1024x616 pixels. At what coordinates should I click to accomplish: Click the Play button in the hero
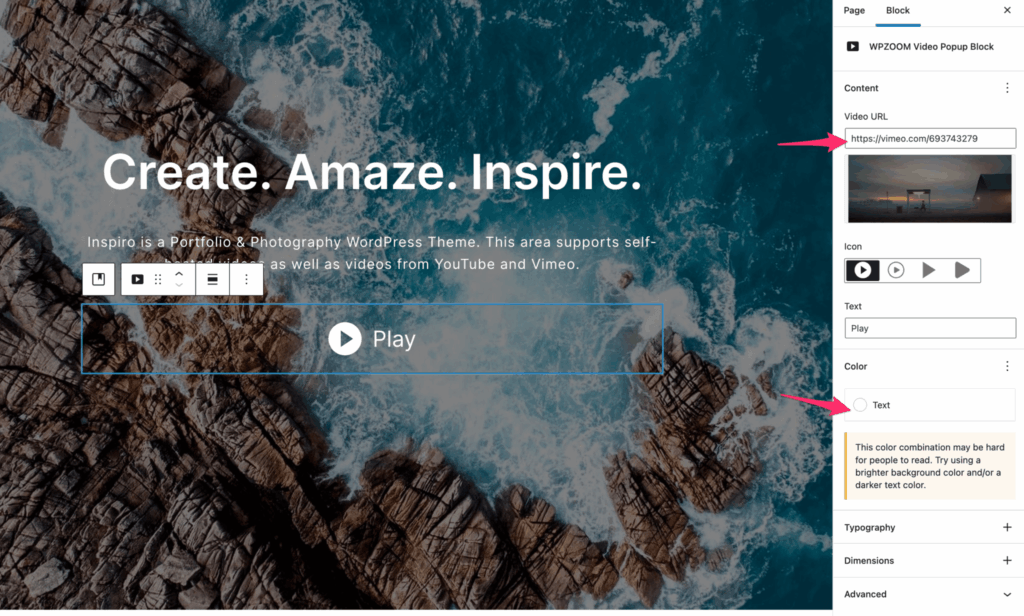(372, 338)
